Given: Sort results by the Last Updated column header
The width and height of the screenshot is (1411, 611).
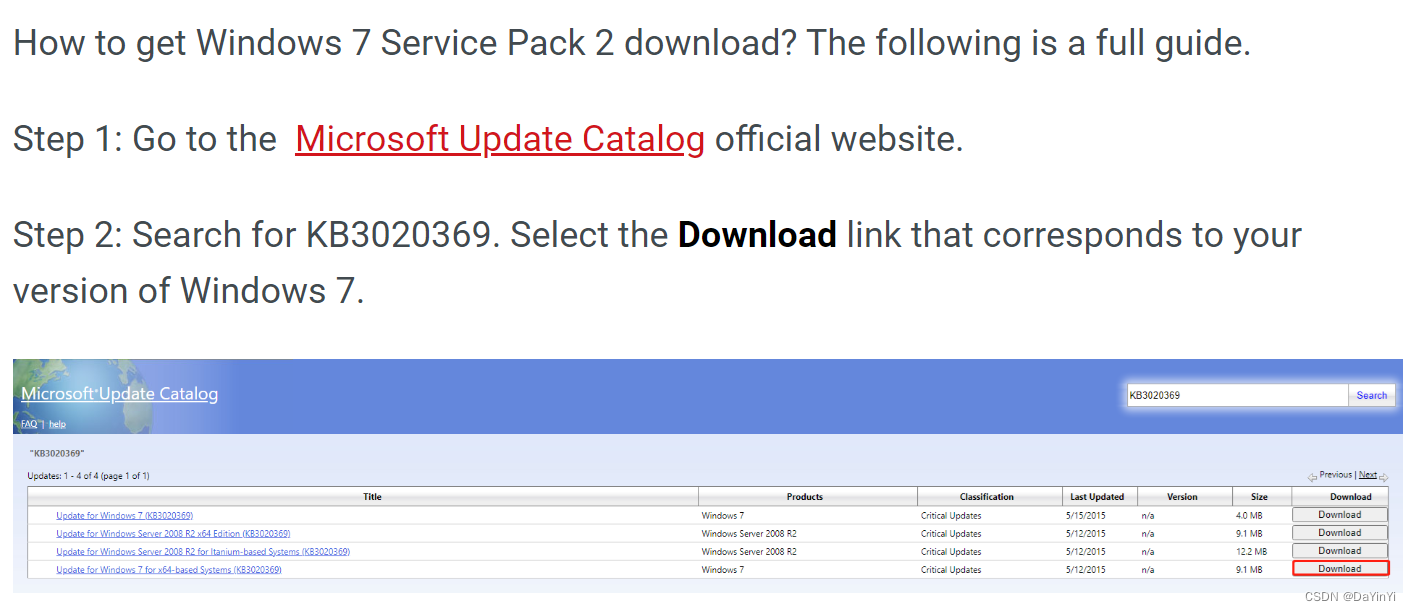Looking at the screenshot, I should coord(1097,496).
